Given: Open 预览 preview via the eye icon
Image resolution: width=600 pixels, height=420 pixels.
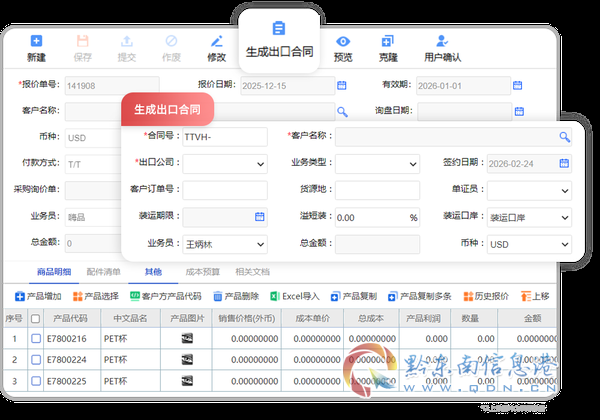Looking at the screenshot, I should point(343,41).
